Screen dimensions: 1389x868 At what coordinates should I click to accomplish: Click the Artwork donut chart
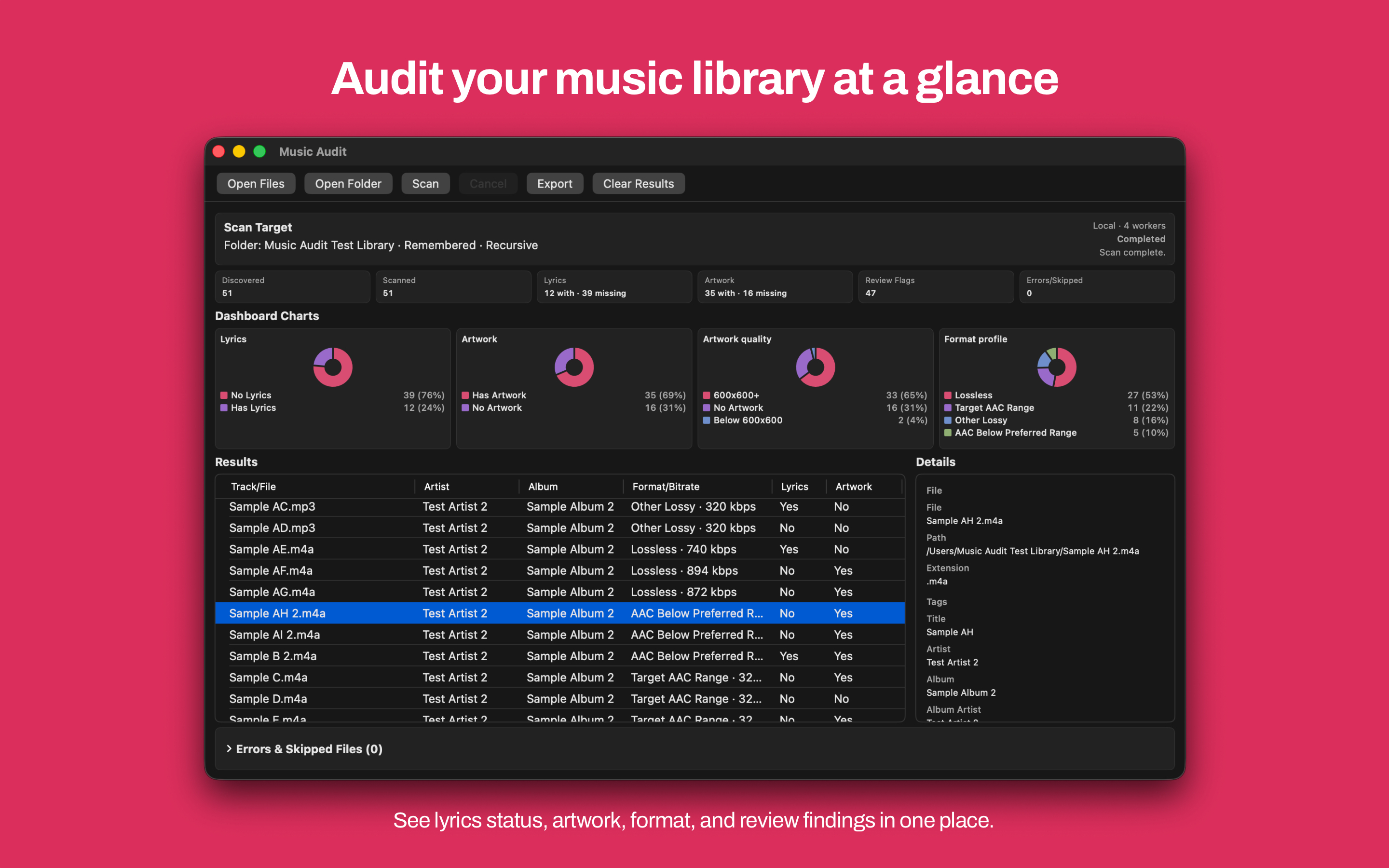[574, 367]
